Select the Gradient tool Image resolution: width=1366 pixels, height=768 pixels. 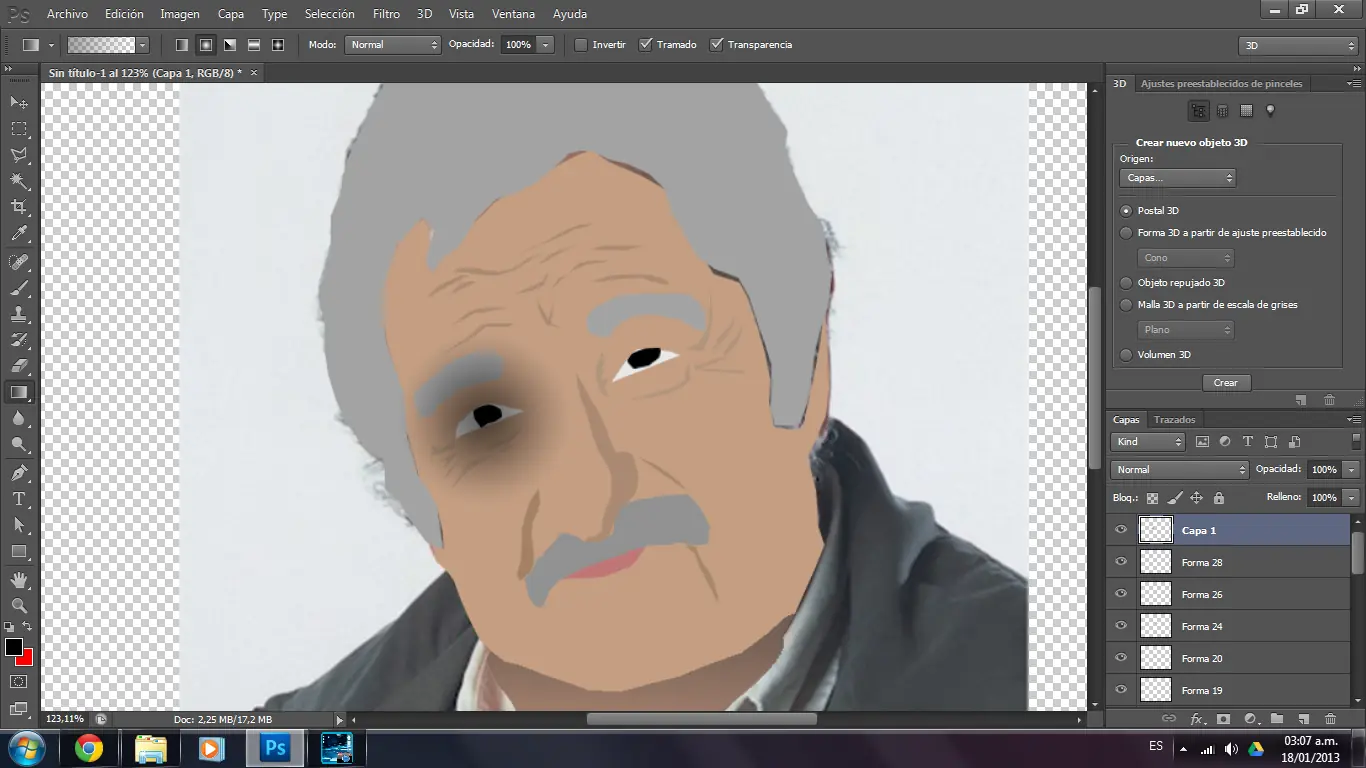point(18,392)
